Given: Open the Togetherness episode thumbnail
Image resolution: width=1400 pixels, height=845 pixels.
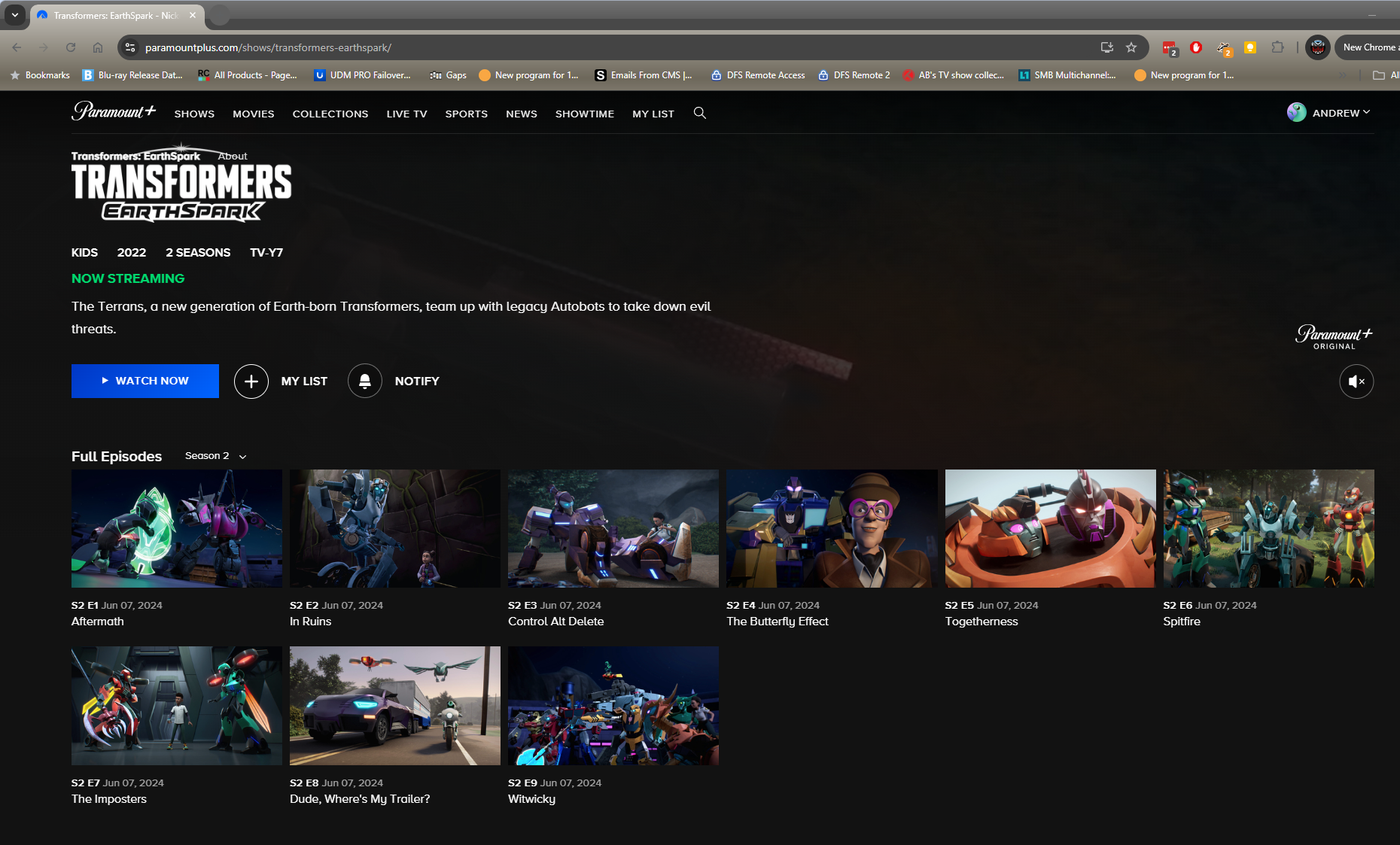Looking at the screenshot, I should pos(1051,529).
